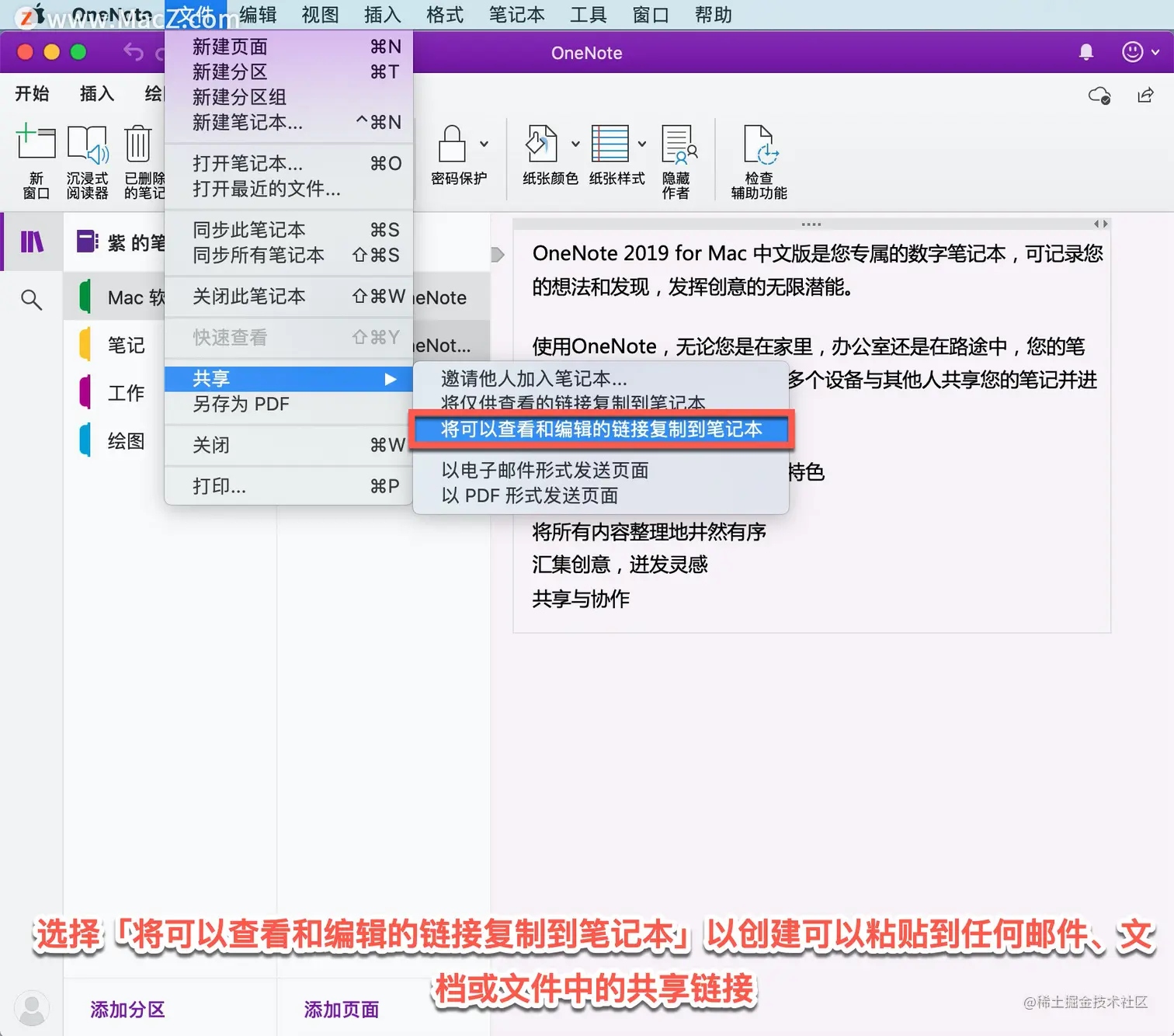Screen dimensions: 1174x1036
Task: Choose 以 PDF 形式发送页面
Action: [601, 495]
